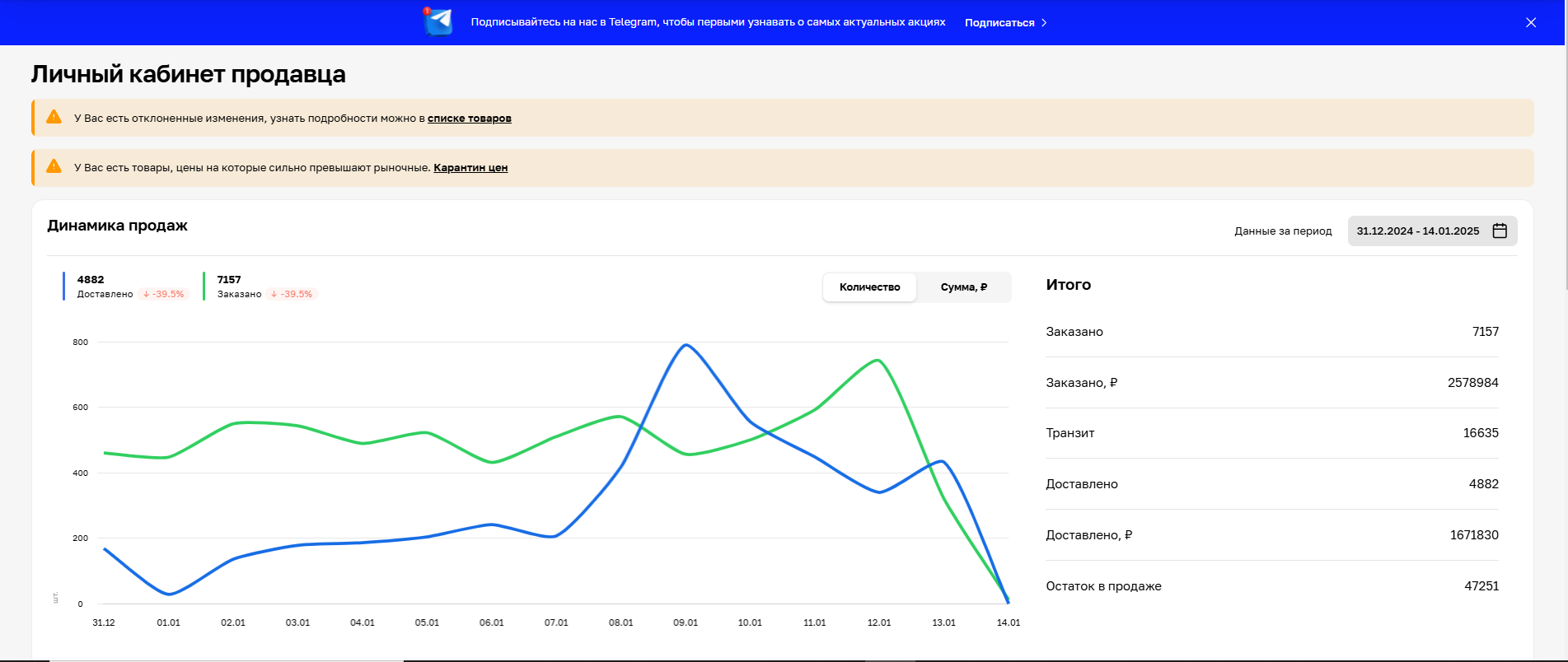Click the Остаток в продаже value 47251
This screenshot has width=1568, height=662.
coord(1481,586)
